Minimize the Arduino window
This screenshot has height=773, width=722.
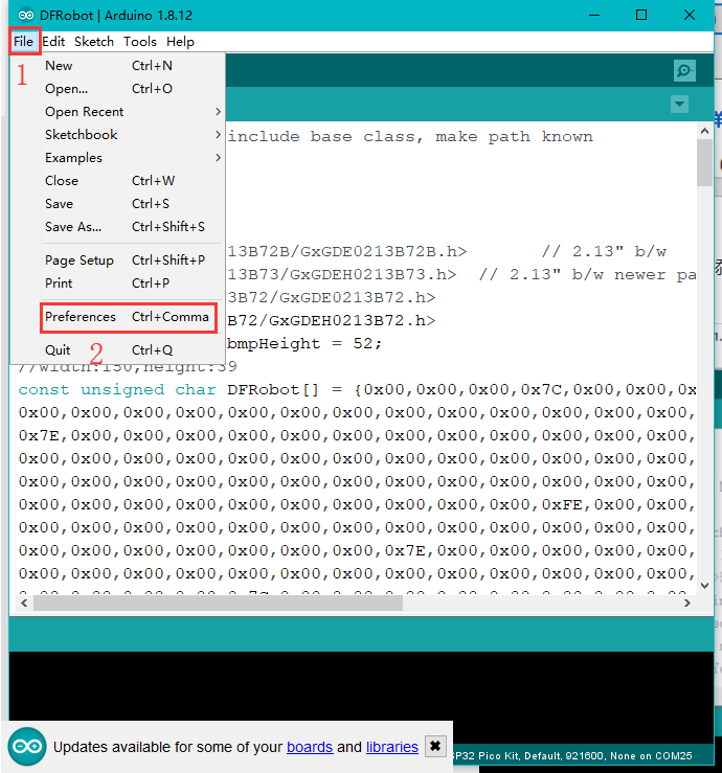pyautogui.click(x=594, y=15)
